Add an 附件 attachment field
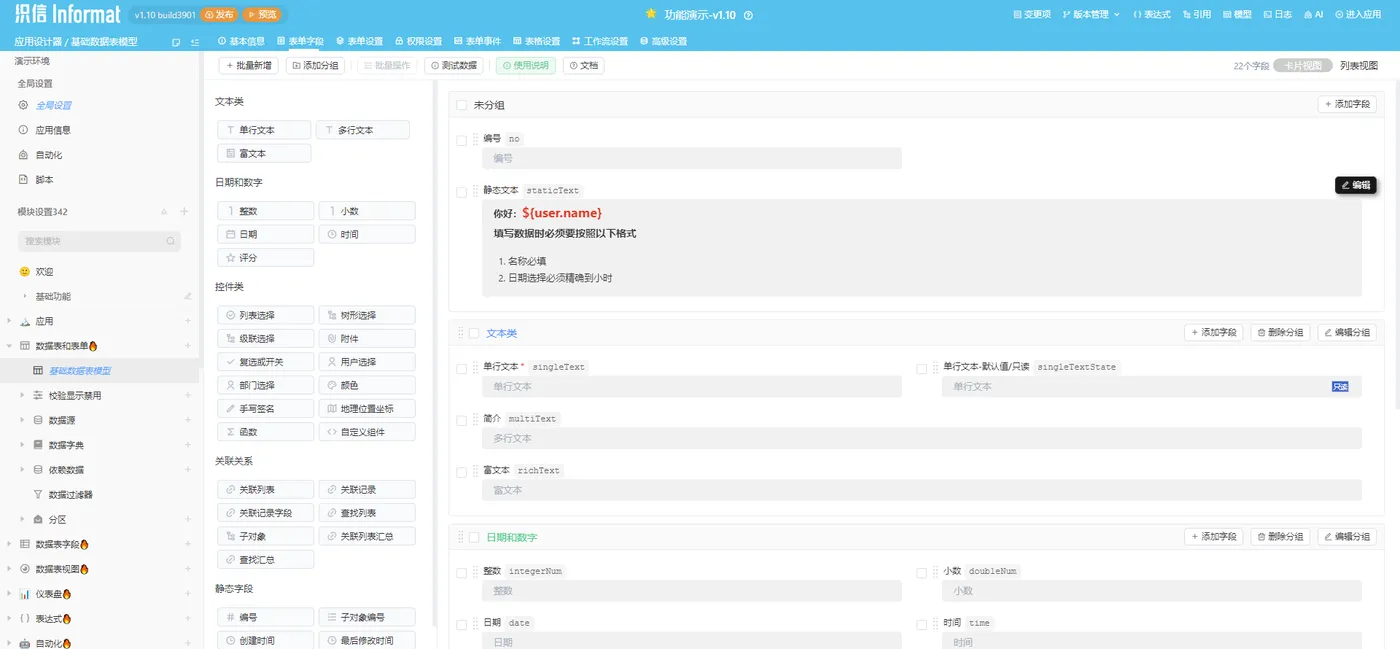 pyautogui.click(x=367, y=339)
